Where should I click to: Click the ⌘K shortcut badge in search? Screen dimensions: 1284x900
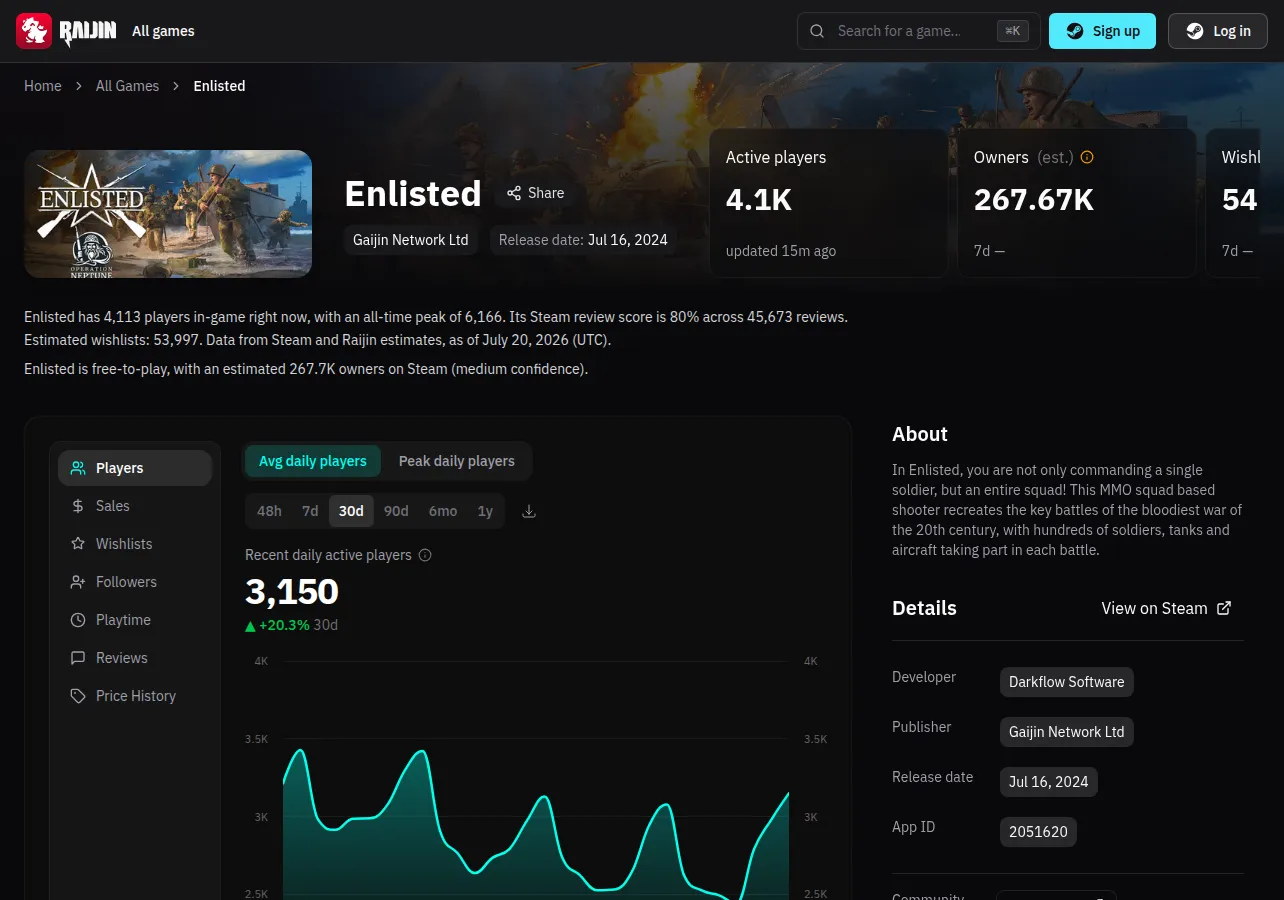click(x=1013, y=31)
